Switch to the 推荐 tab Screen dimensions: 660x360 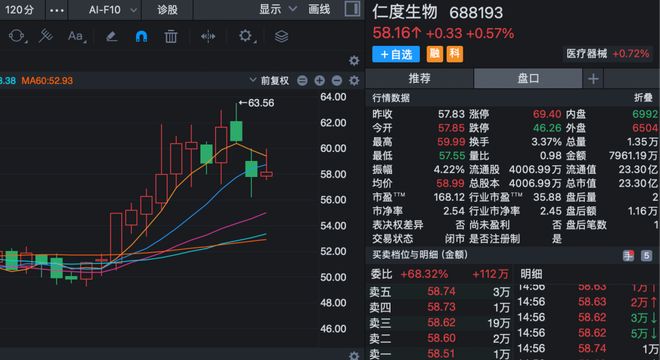point(420,78)
